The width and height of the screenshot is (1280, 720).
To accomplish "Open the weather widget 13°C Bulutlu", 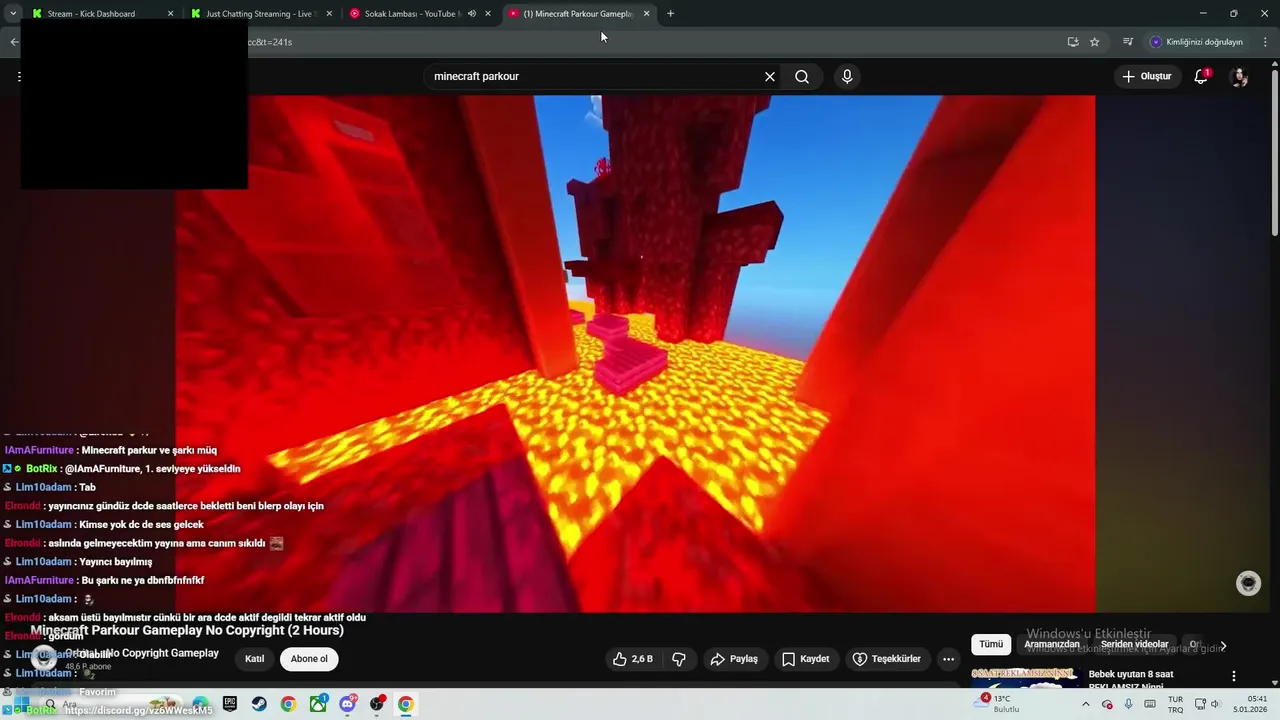I will [1000, 704].
